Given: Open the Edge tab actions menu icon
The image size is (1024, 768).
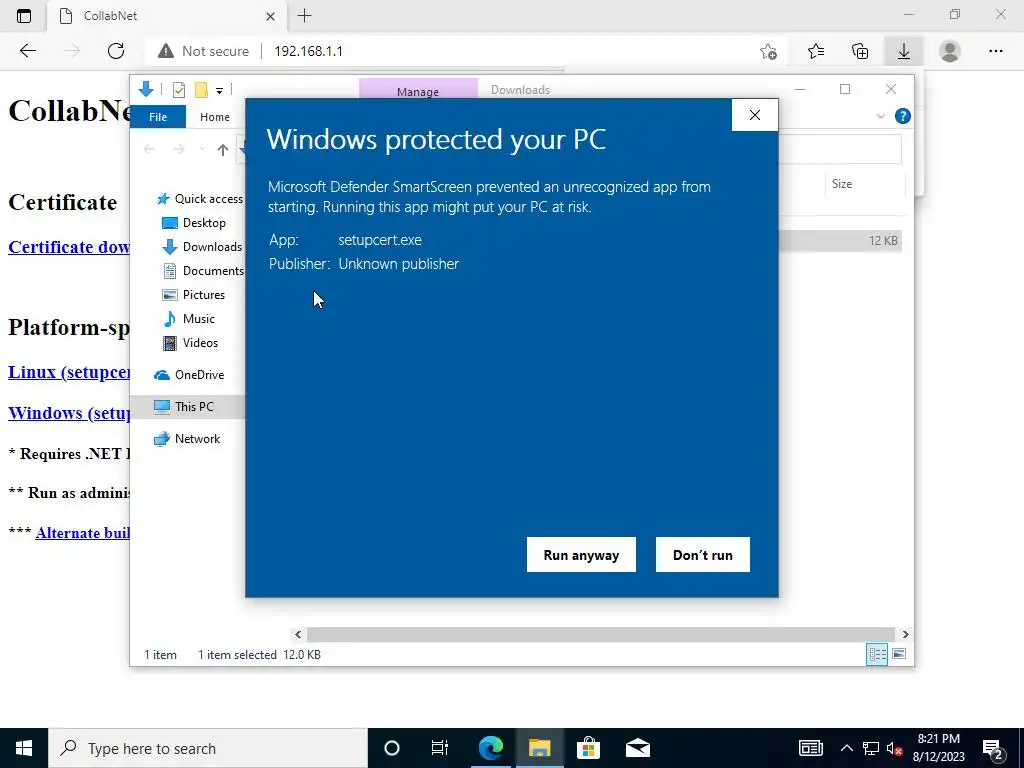Looking at the screenshot, I should pos(24,16).
